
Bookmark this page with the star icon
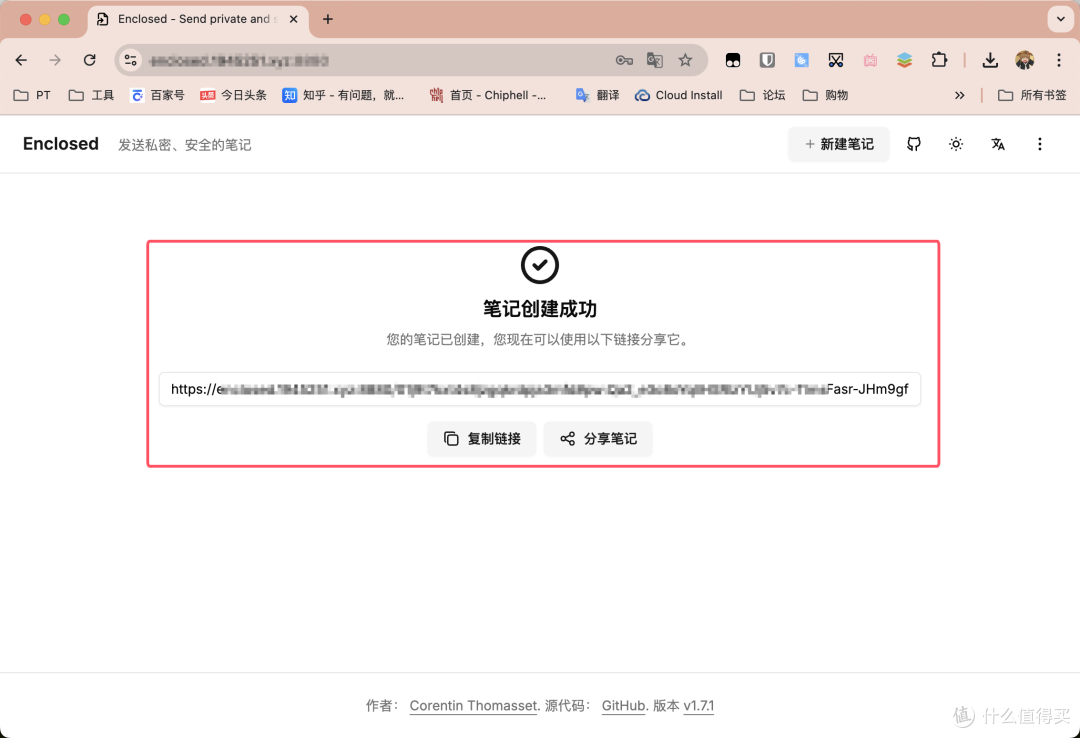tap(685, 61)
